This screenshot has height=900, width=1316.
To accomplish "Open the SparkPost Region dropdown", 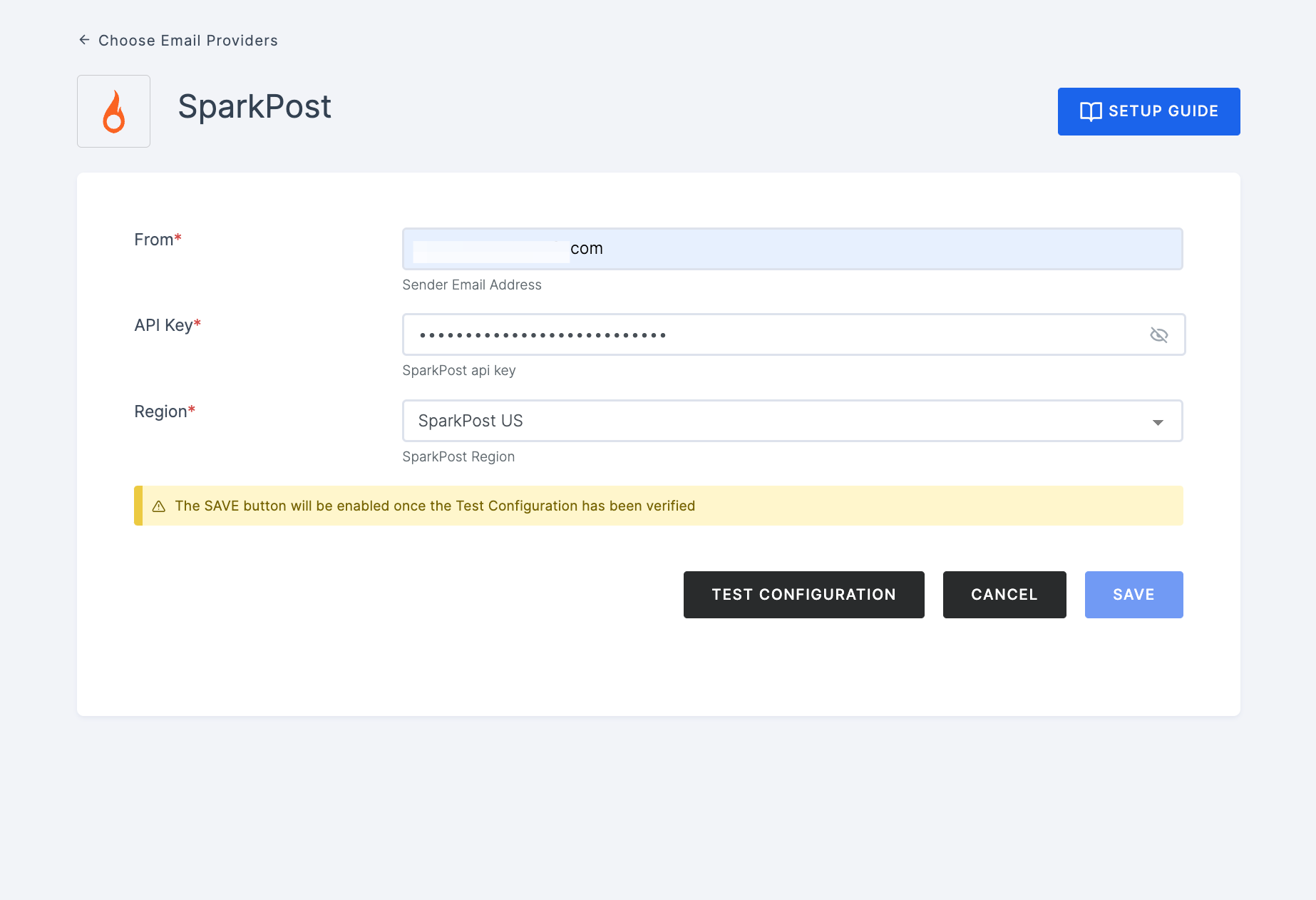I will click(792, 421).
